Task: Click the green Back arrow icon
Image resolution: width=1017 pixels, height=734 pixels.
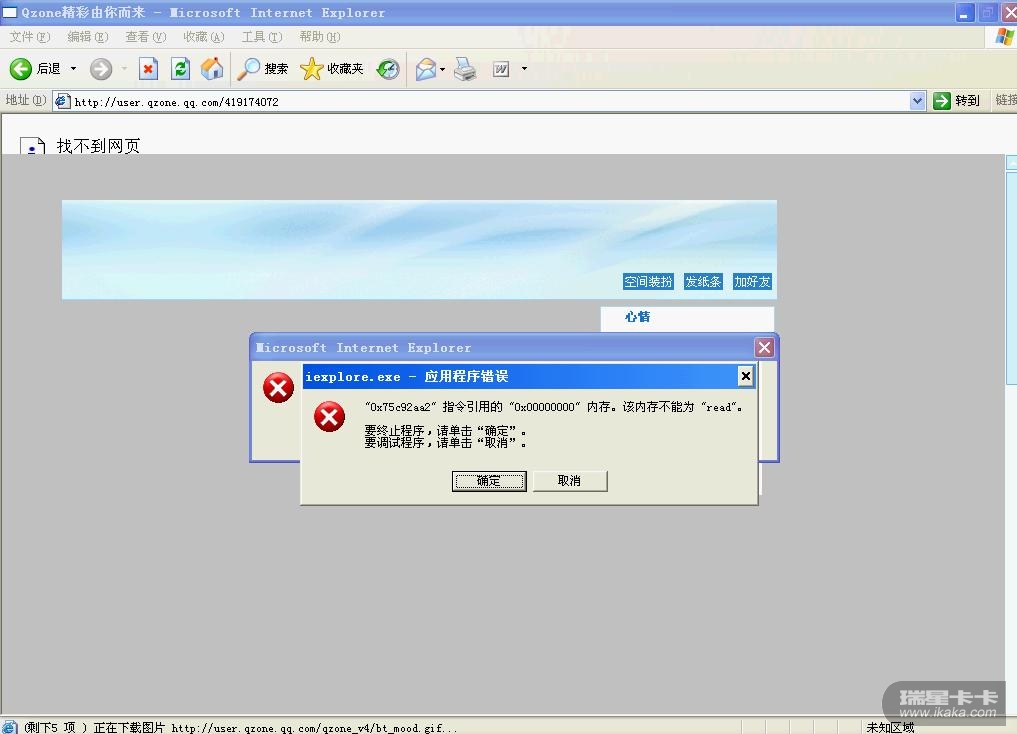Action: click(21, 69)
